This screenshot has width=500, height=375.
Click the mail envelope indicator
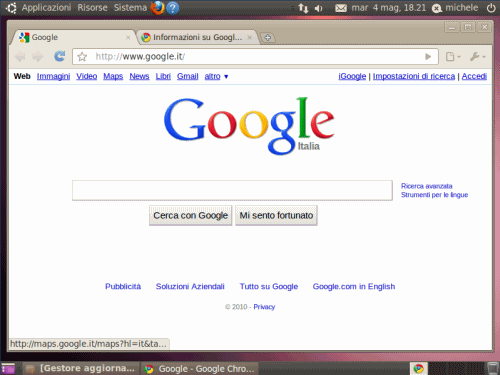click(341, 8)
